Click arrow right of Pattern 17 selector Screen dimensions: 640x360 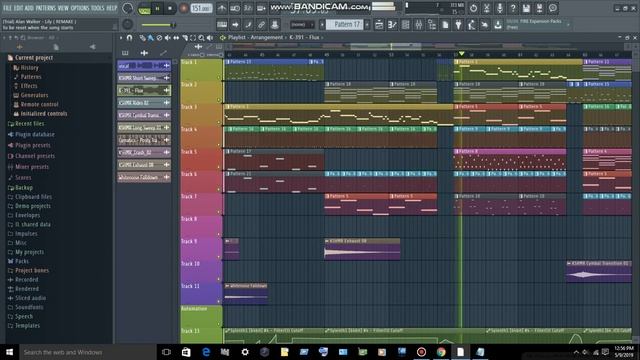pos(367,24)
